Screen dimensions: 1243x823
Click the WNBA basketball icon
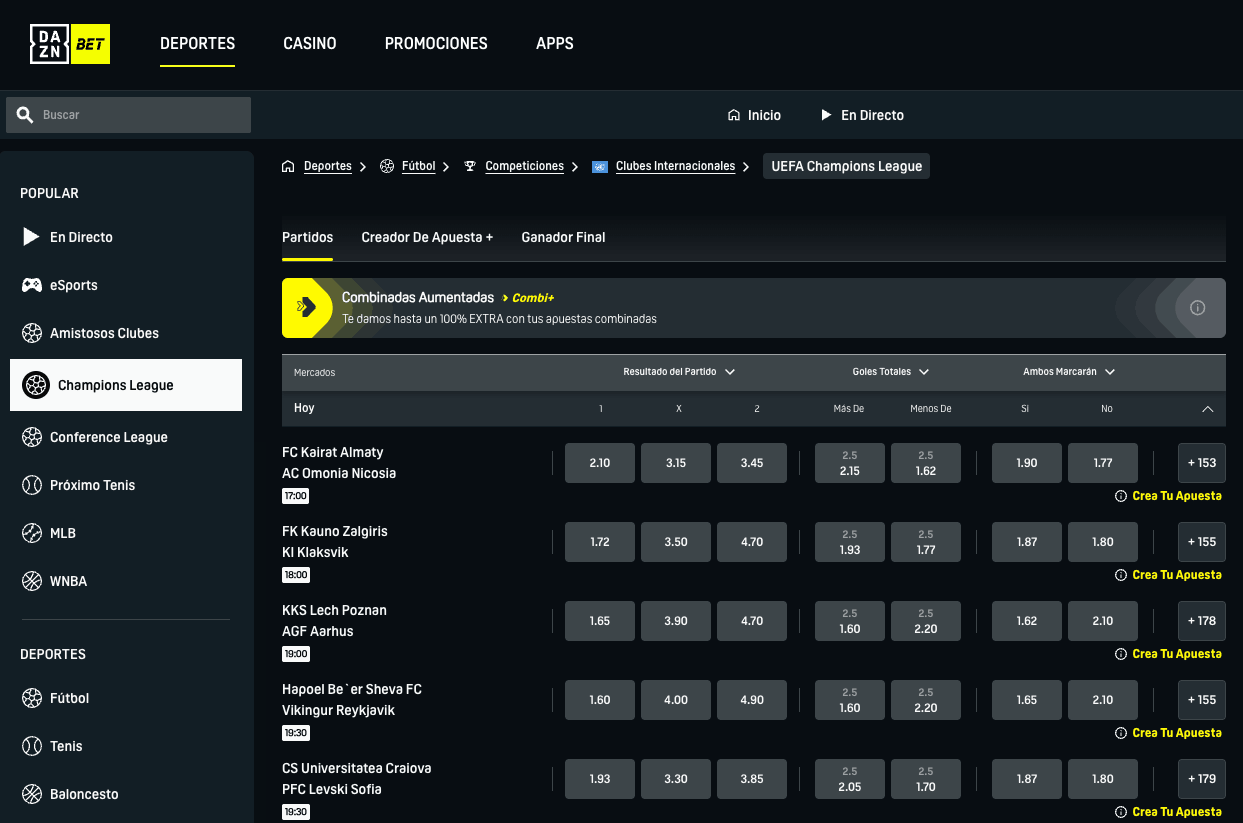point(32,581)
